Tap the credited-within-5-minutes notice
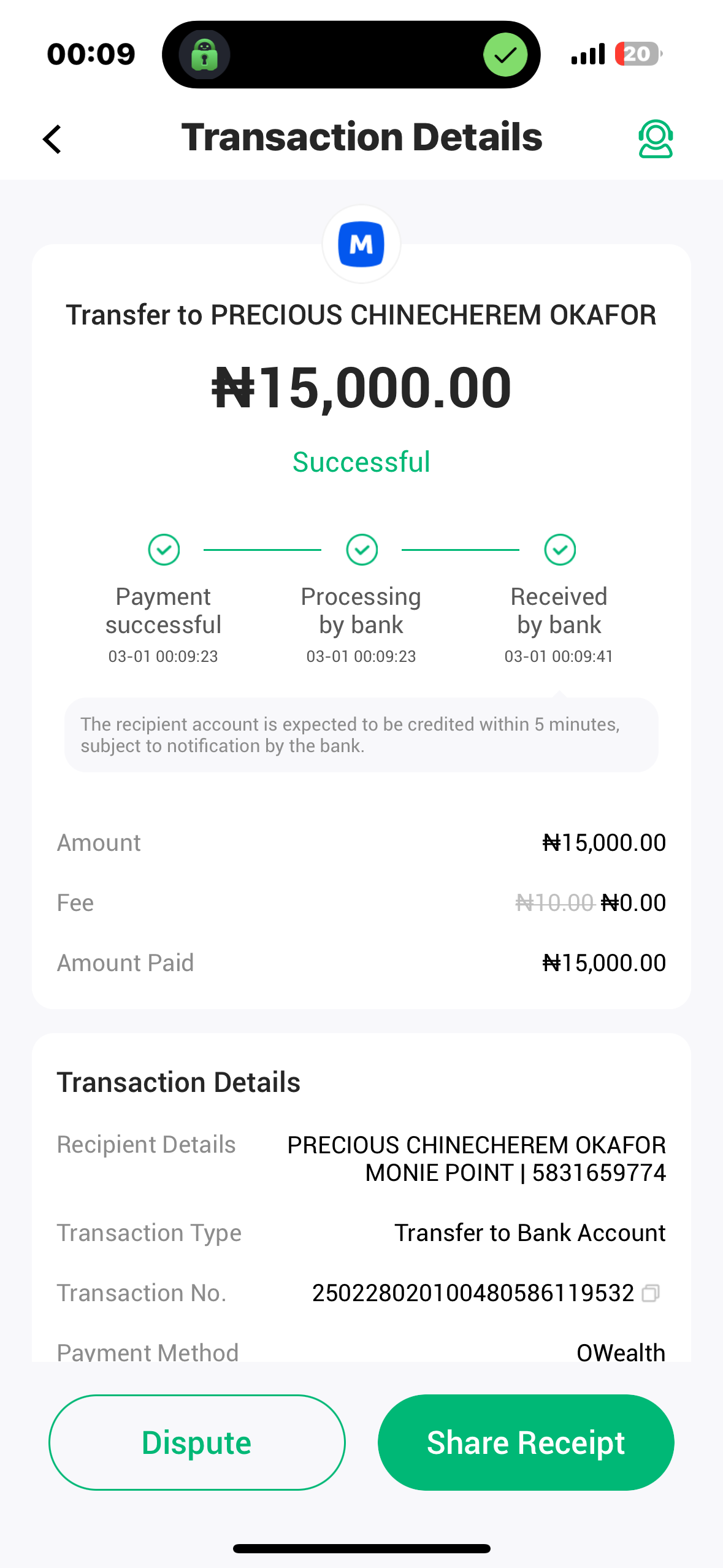Image resolution: width=723 pixels, height=1568 pixels. pos(361,735)
